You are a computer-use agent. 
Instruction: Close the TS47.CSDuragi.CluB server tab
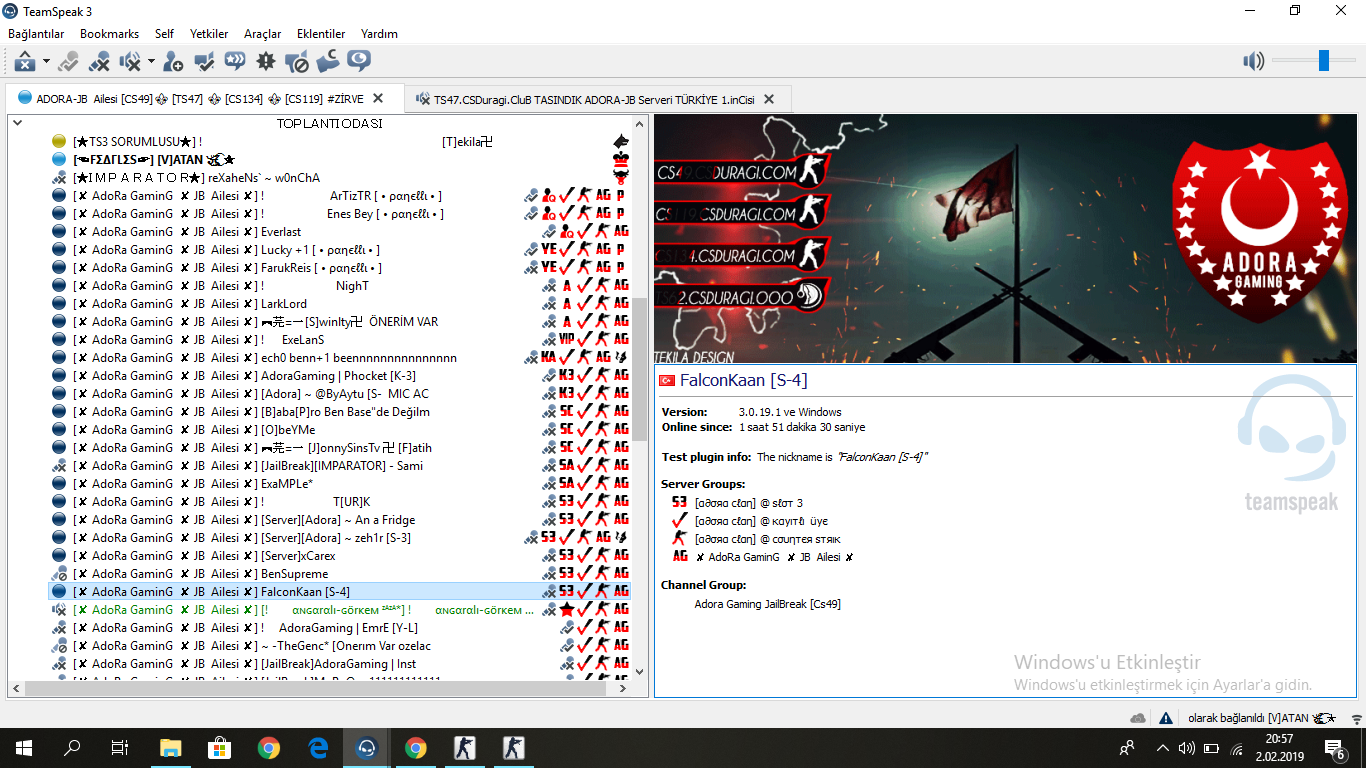point(769,99)
